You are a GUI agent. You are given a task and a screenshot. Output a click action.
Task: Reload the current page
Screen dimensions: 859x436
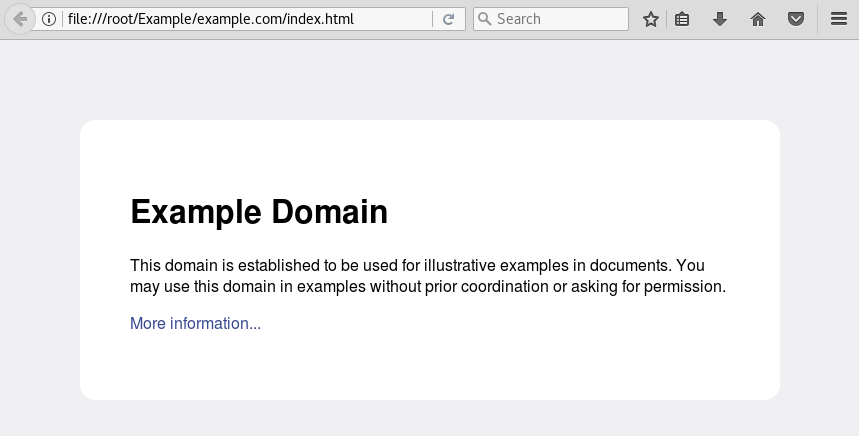(x=448, y=19)
